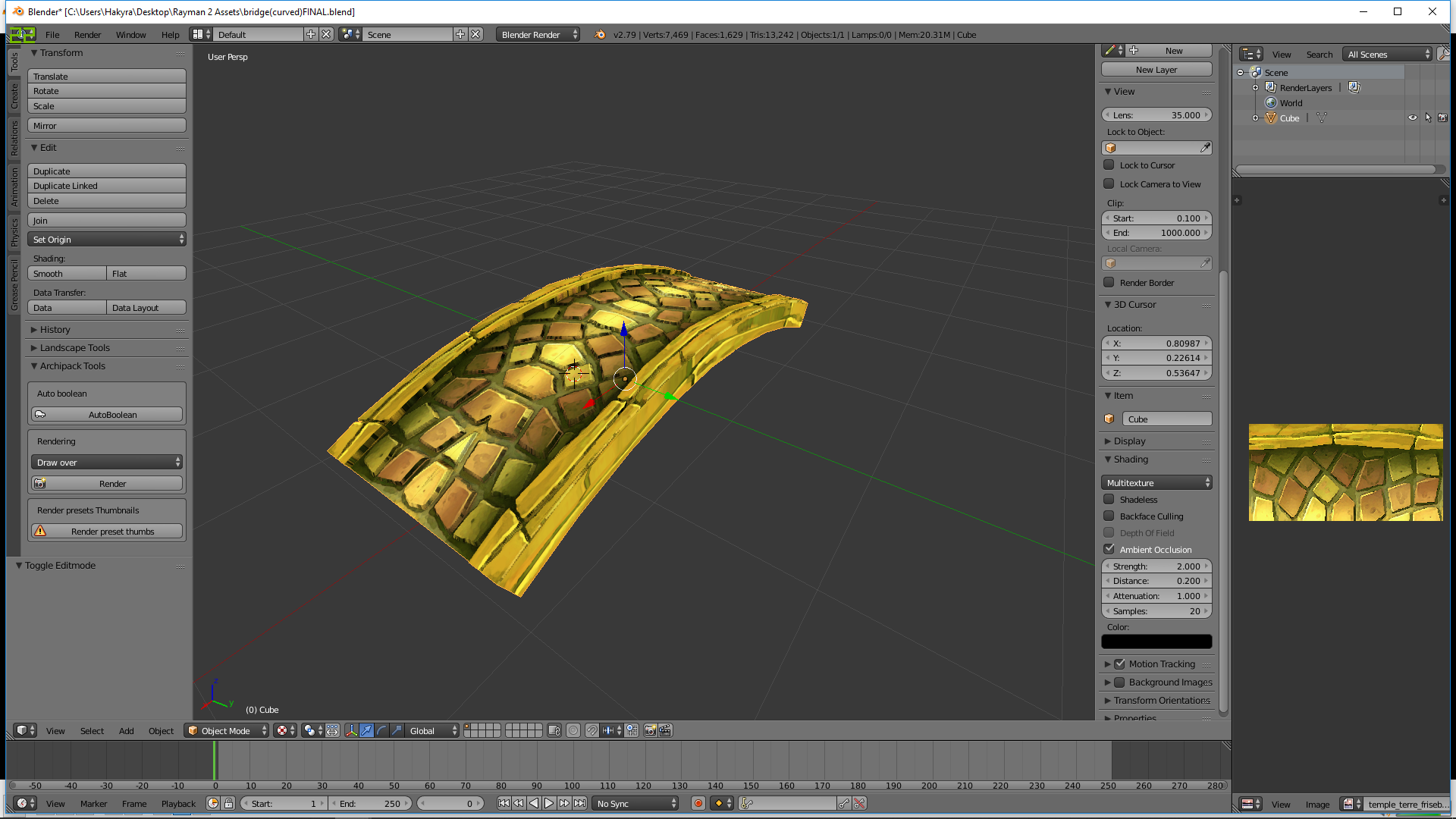The width and height of the screenshot is (1456, 819).
Task: Click the proportional editing circle icon
Action: (x=573, y=730)
